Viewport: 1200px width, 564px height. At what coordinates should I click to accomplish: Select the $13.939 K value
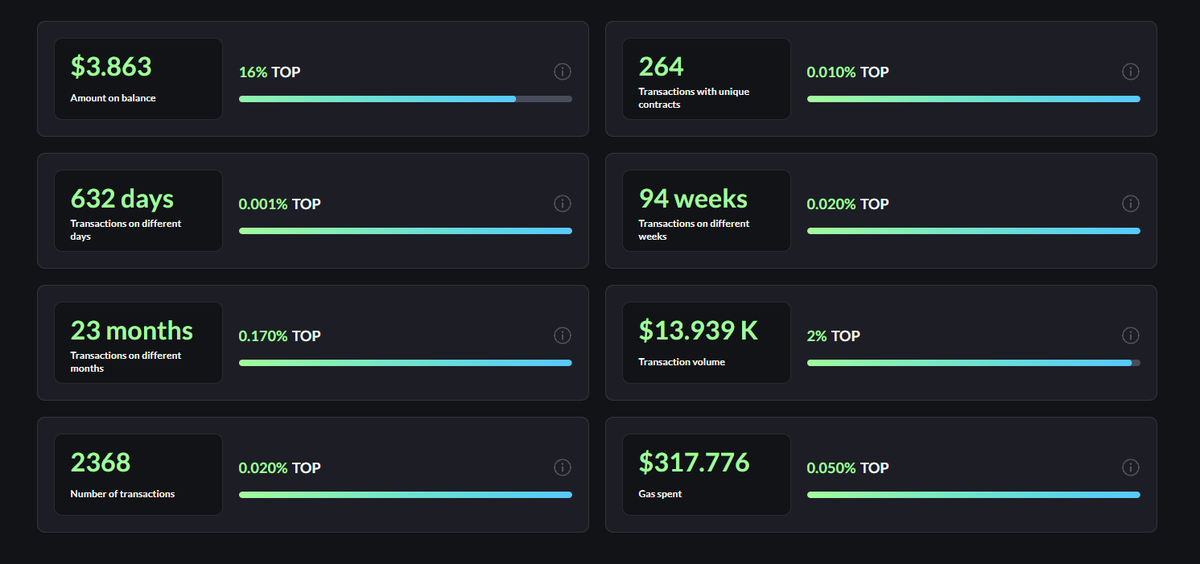698,331
